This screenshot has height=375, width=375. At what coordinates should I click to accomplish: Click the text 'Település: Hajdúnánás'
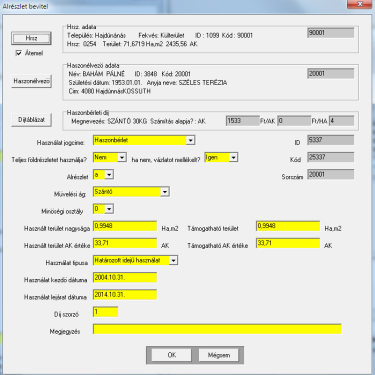pyautogui.click(x=96, y=35)
